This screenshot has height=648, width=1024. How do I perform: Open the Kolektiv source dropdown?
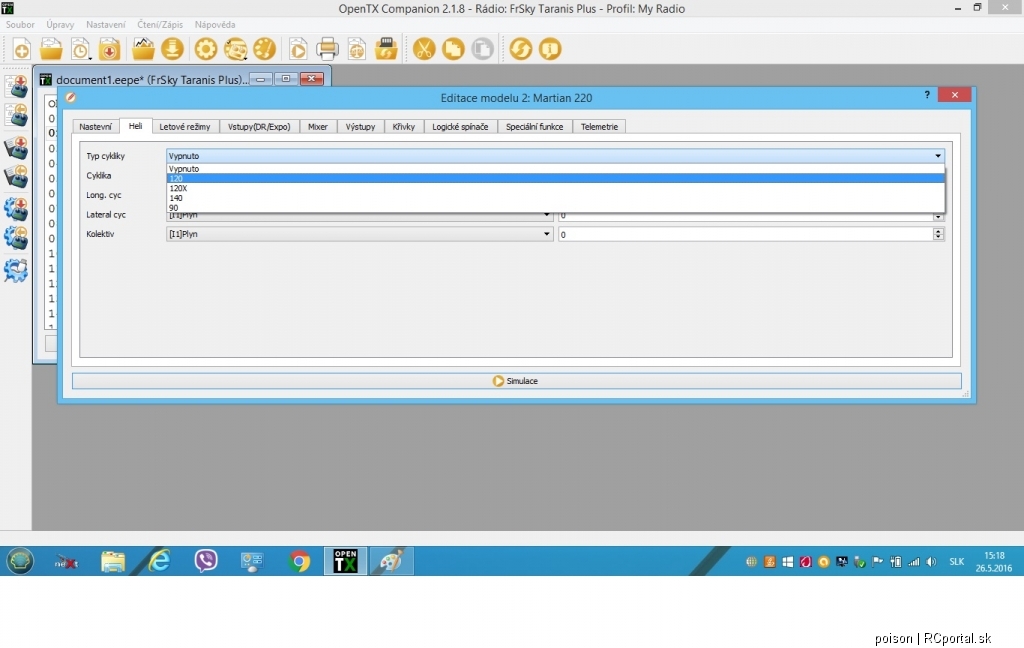(x=360, y=234)
